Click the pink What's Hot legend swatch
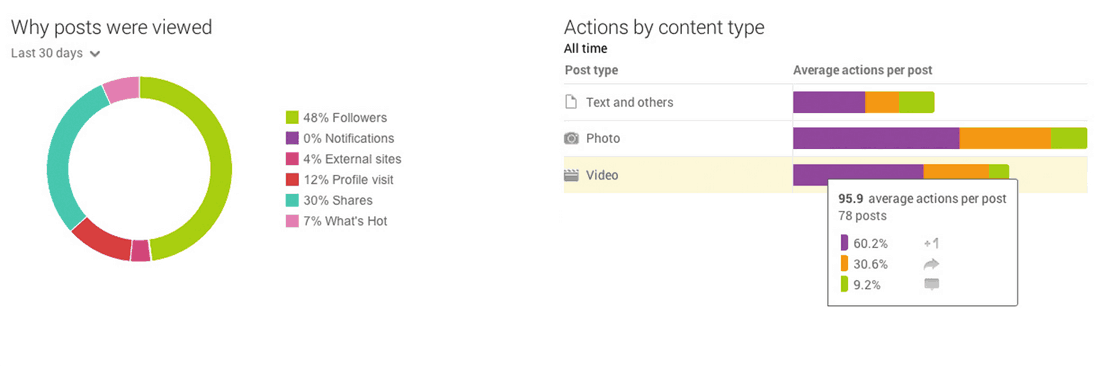This screenshot has height=366, width=1097. pyautogui.click(x=292, y=221)
